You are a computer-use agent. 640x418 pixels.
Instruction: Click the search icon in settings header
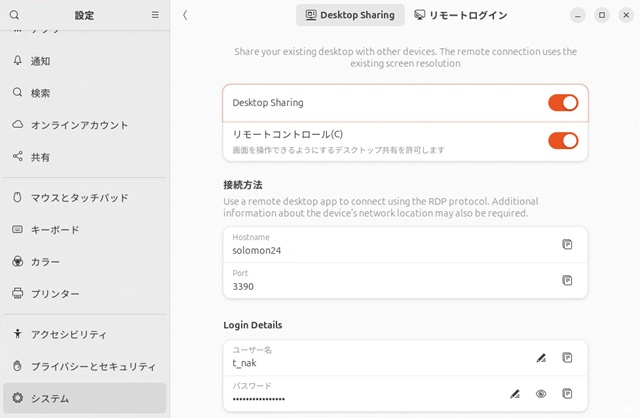tap(15, 15)
